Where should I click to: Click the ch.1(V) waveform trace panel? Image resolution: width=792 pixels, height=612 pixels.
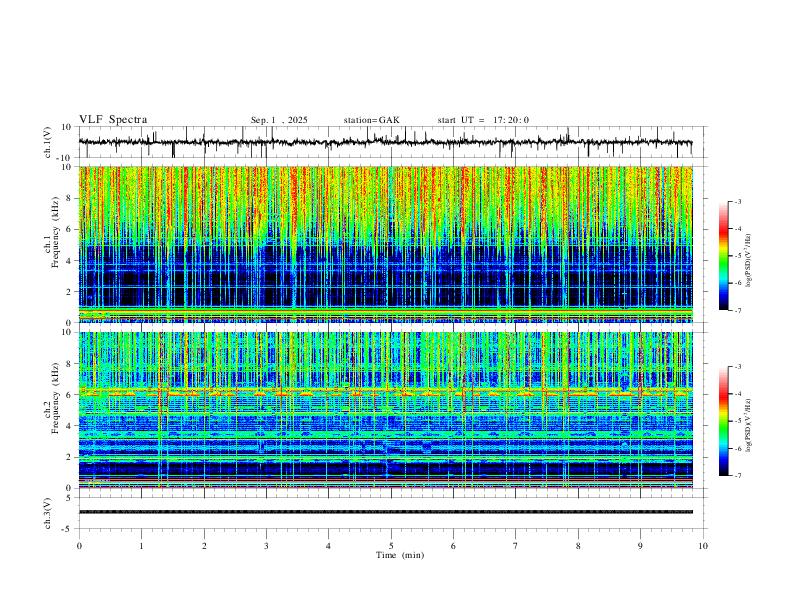click(392, 142)
